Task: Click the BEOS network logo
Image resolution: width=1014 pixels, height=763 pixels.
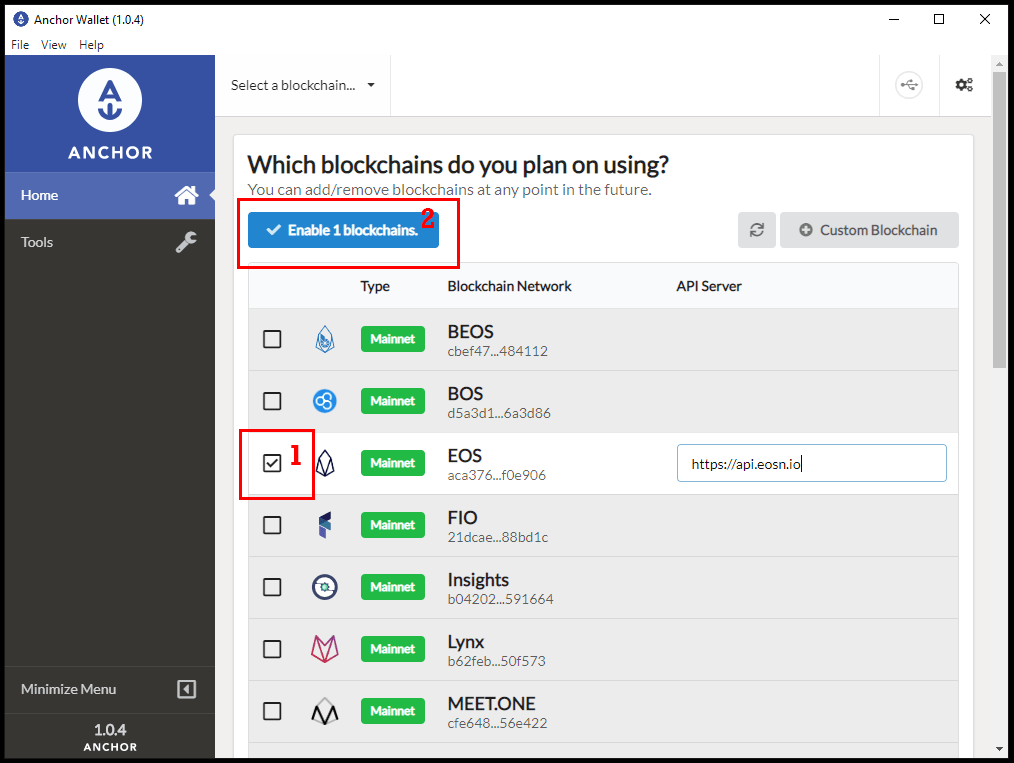Action: tap(325, 339)
